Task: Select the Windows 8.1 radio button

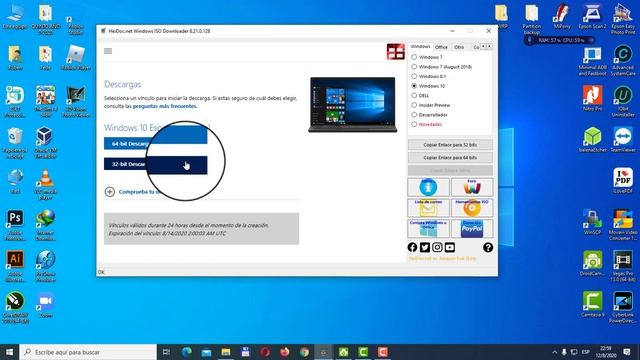Action: point(414,76)
